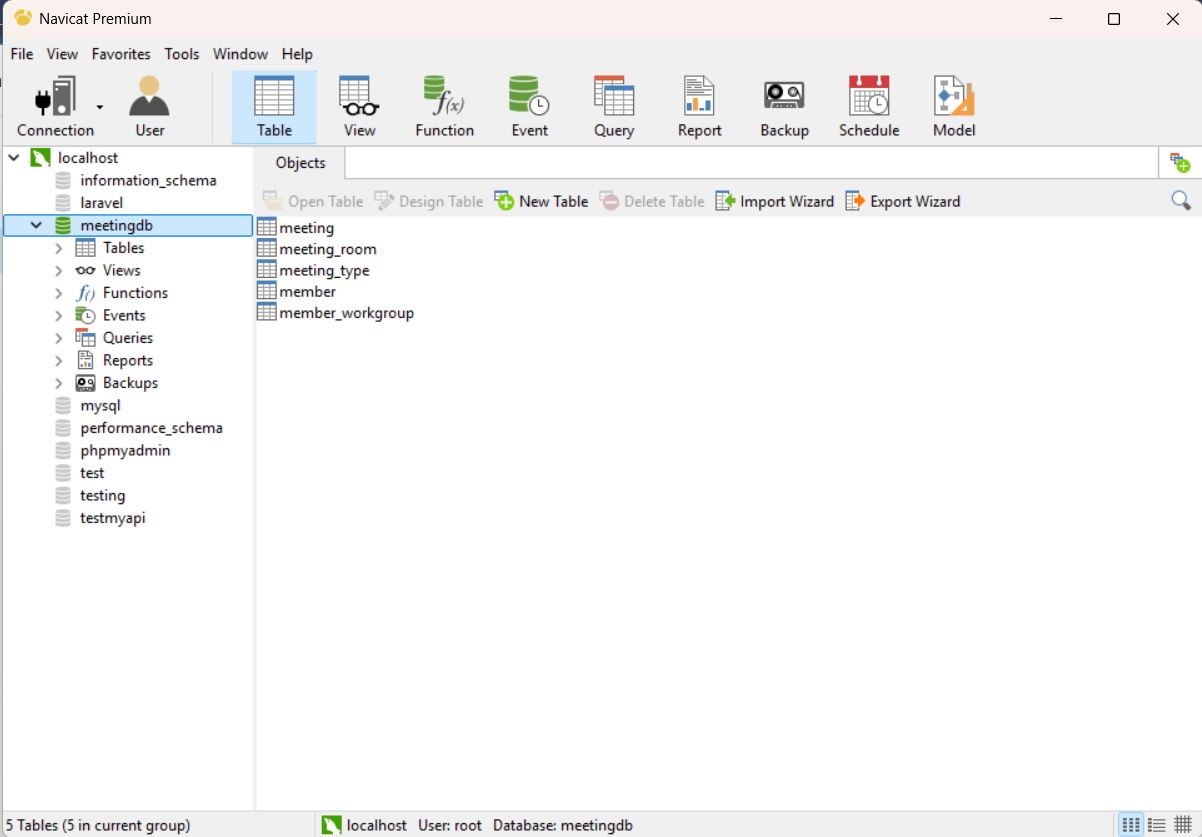Open the Connection toolbar icon
The height and width of the screenshot is (837, 1202).
click(55, 107)
